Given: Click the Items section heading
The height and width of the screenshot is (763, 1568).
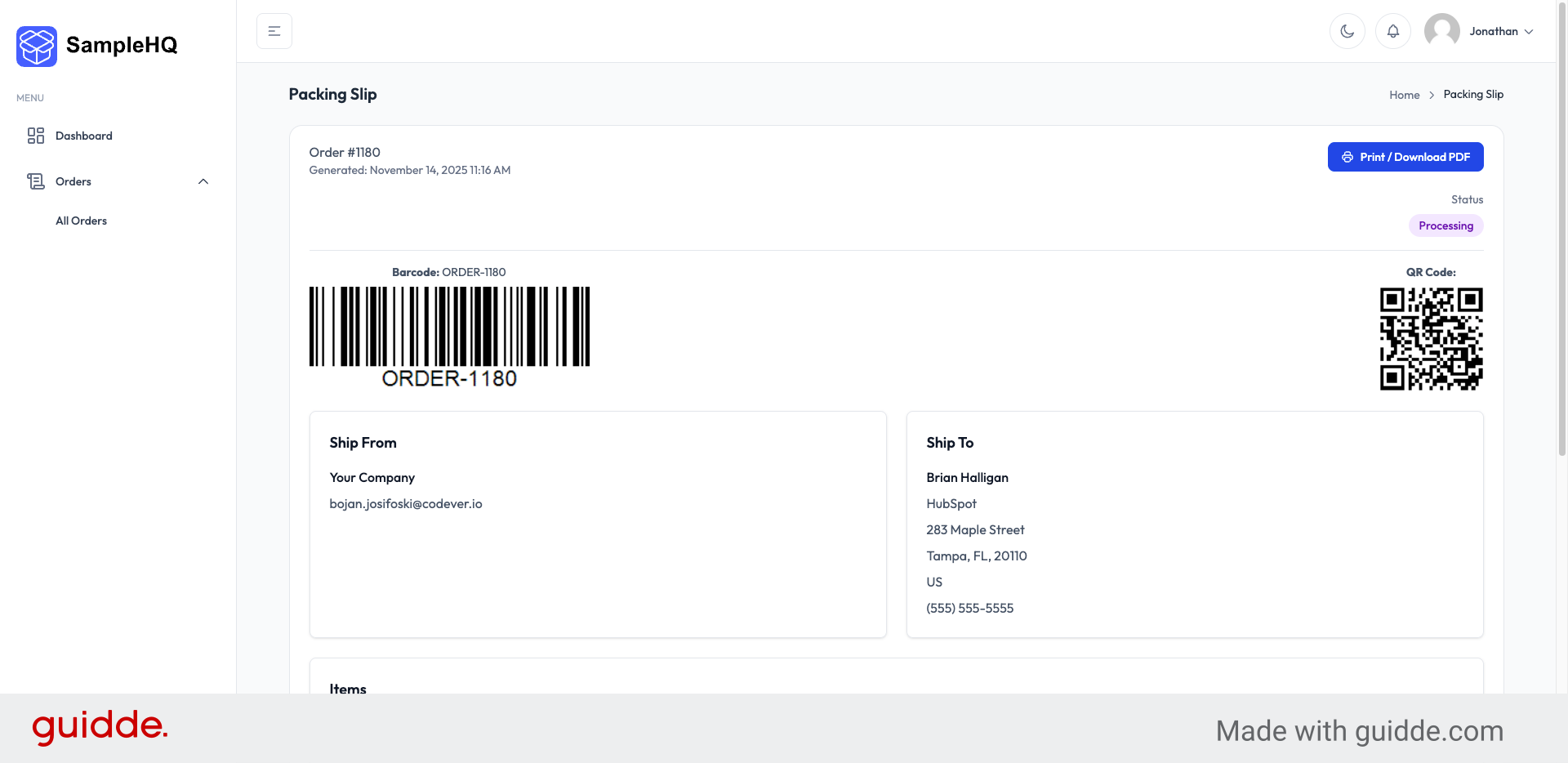Looking at the screenshot, I should (348, 689).
